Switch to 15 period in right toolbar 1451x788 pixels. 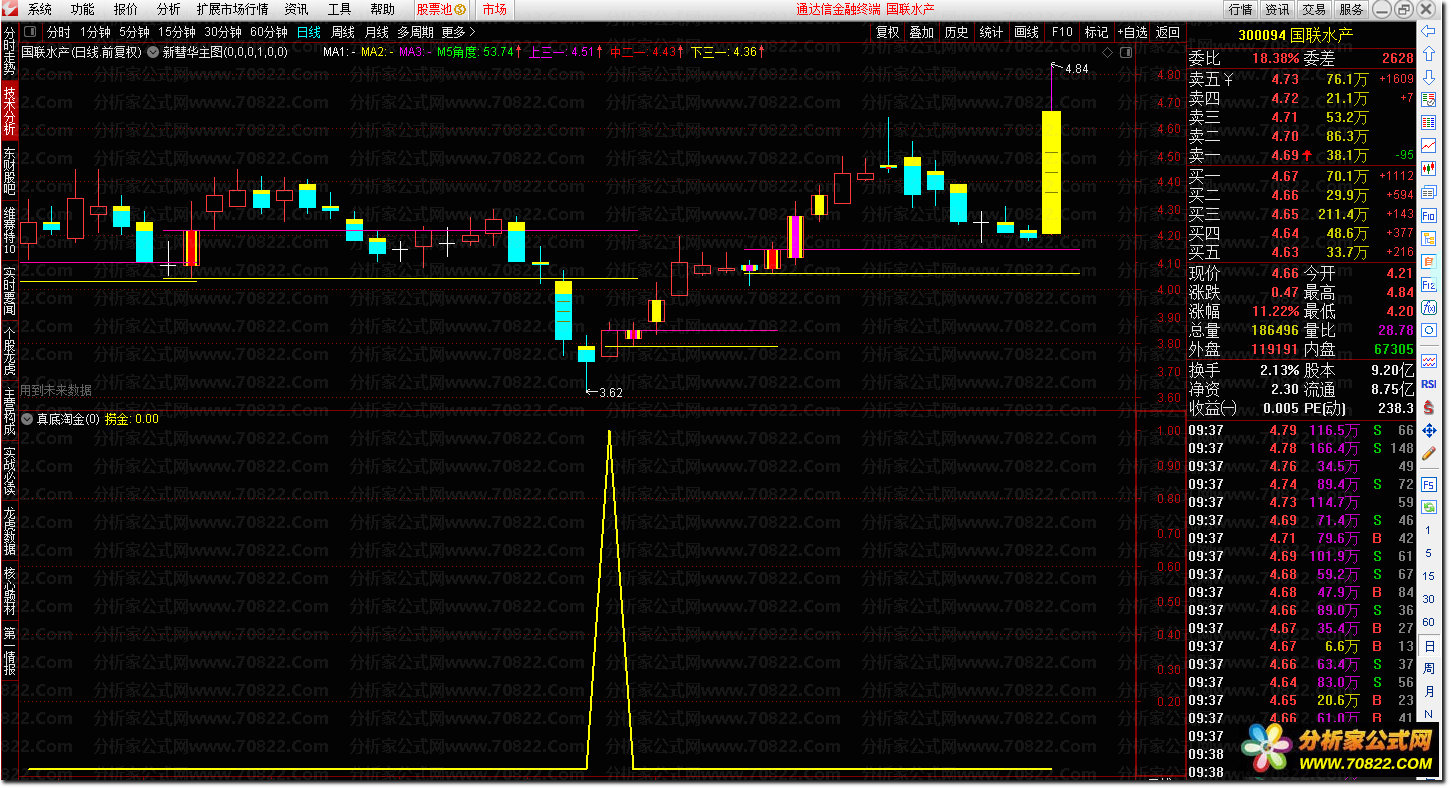click(1429, 575)
